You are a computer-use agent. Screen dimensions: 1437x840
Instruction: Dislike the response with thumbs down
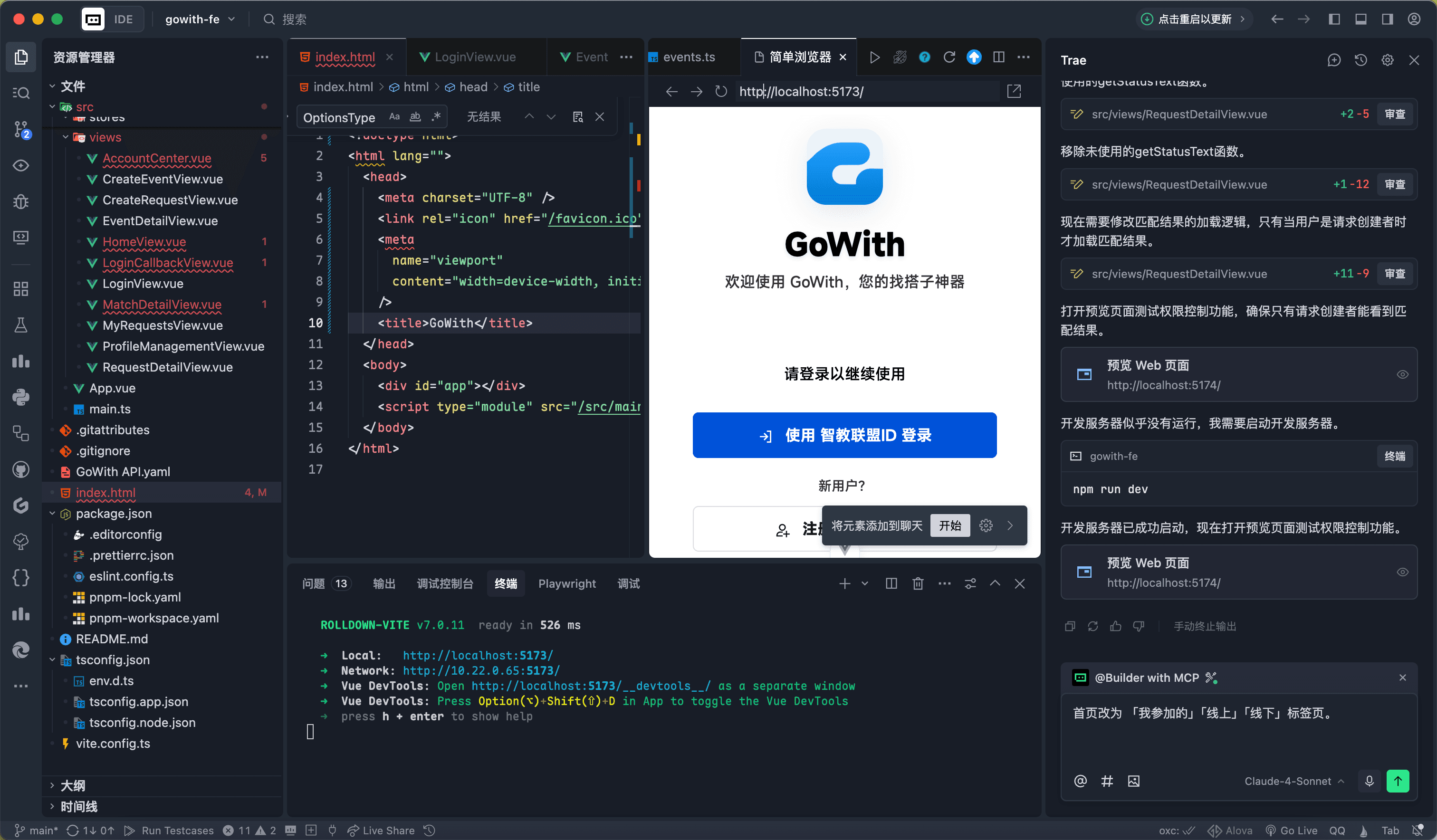coord(1139,626)
